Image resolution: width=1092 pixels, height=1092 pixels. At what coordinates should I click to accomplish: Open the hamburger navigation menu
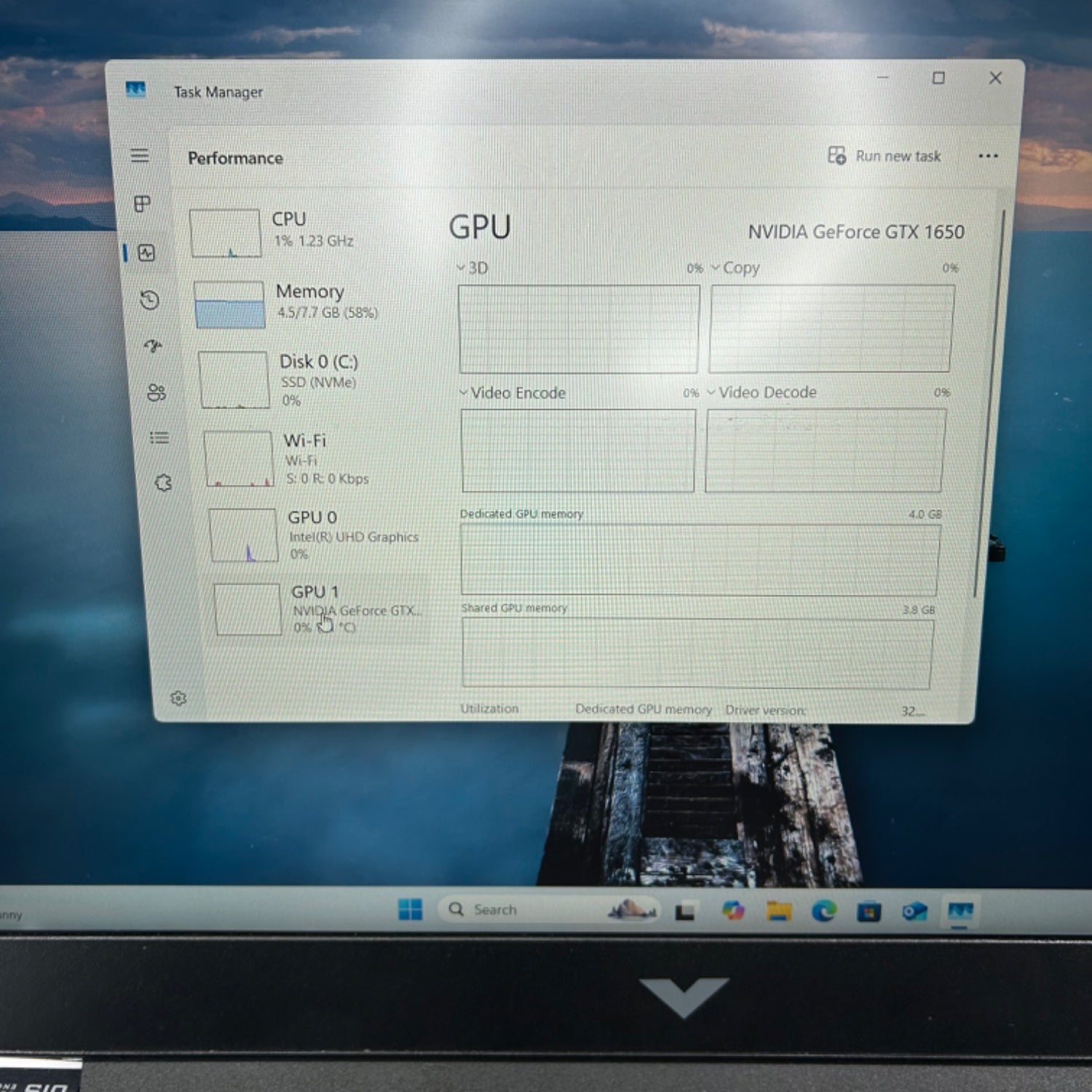tap(140, 156)
